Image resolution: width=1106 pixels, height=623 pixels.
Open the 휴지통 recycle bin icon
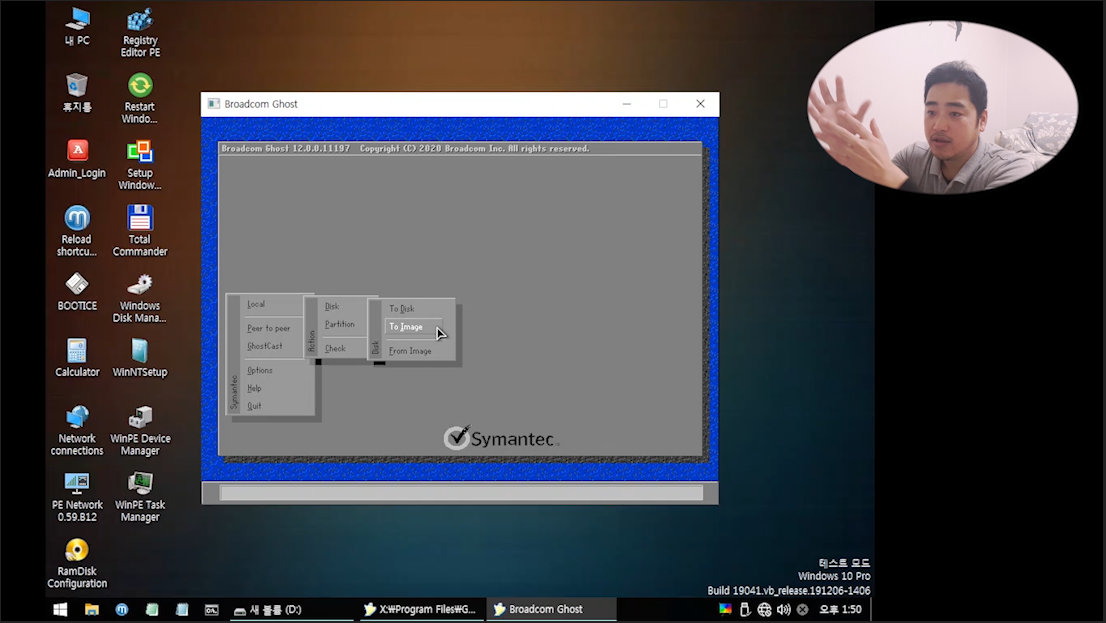click(x=77, y=93)
